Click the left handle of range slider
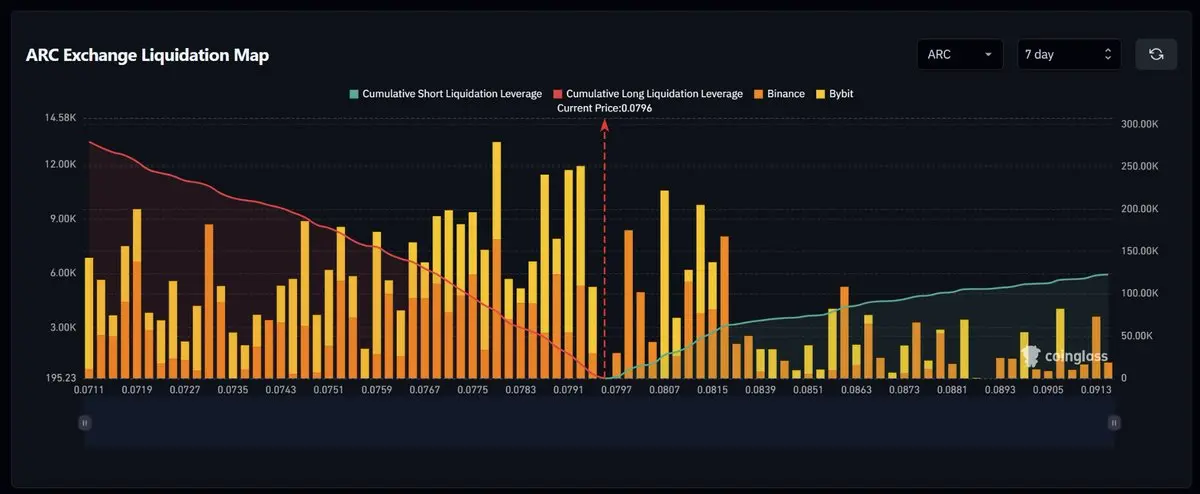Screen dimensions: 1200x494 pyautogui.click(x=85, y=423)
